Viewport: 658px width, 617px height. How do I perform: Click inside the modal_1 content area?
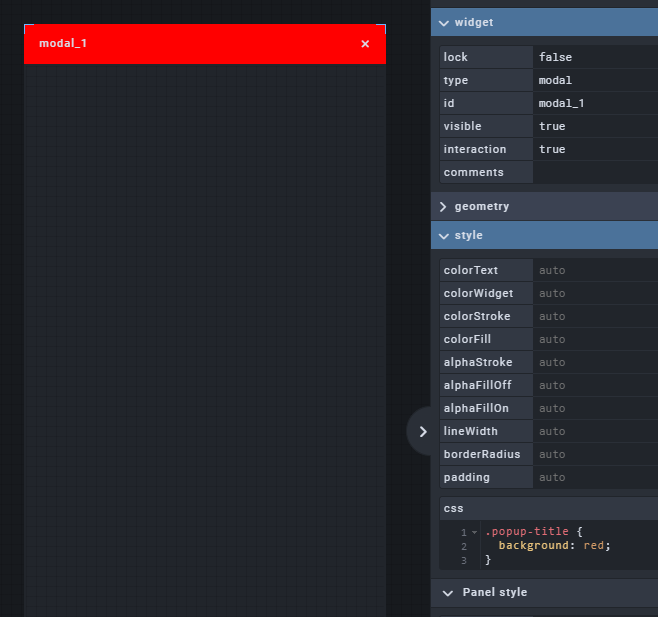[x=205, y=340]
